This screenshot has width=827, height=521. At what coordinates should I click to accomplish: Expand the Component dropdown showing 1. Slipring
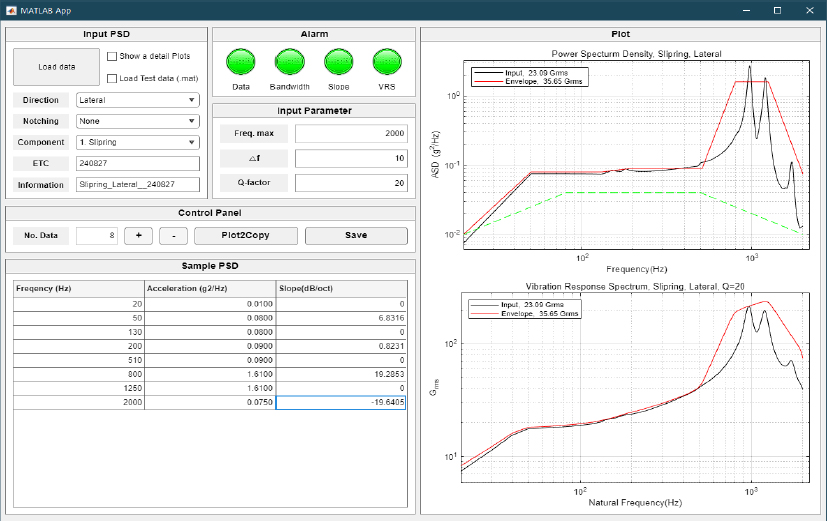(x=138, y=142)
